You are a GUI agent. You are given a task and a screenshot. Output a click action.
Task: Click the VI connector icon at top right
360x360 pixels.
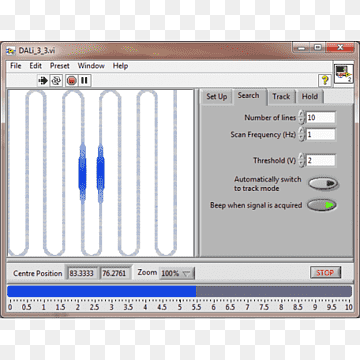pos(344,74)
